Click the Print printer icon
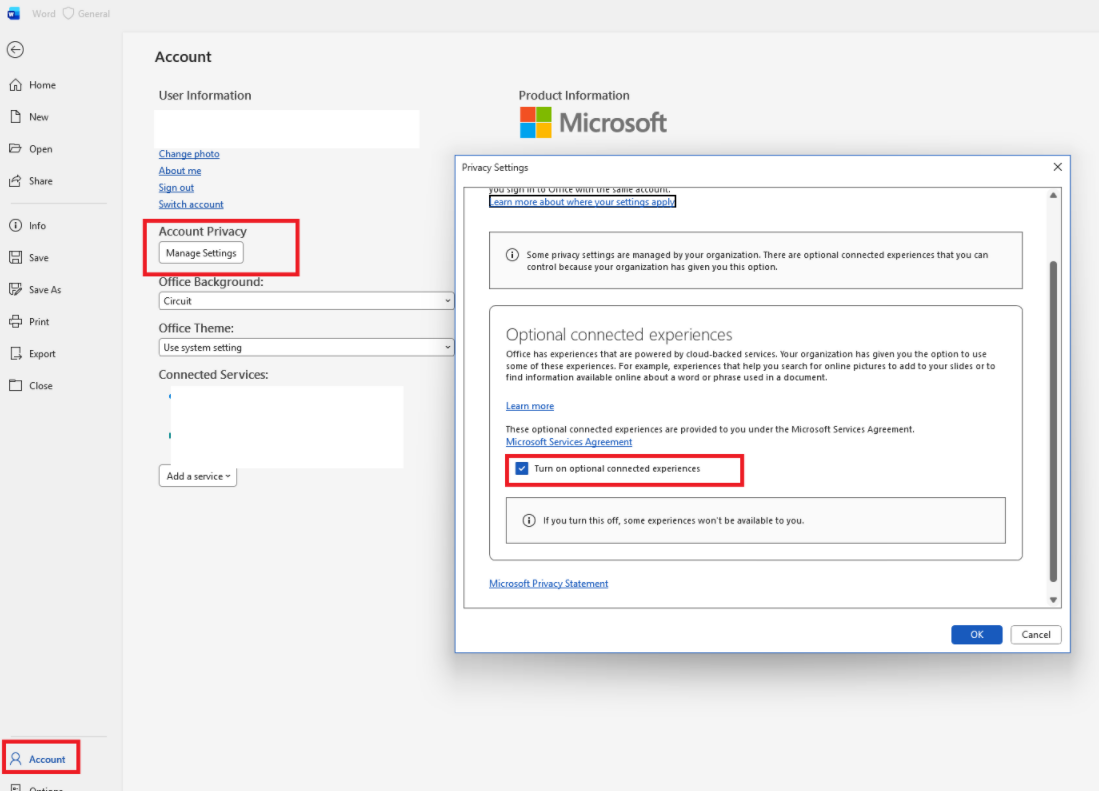 (x=15, y=322)
